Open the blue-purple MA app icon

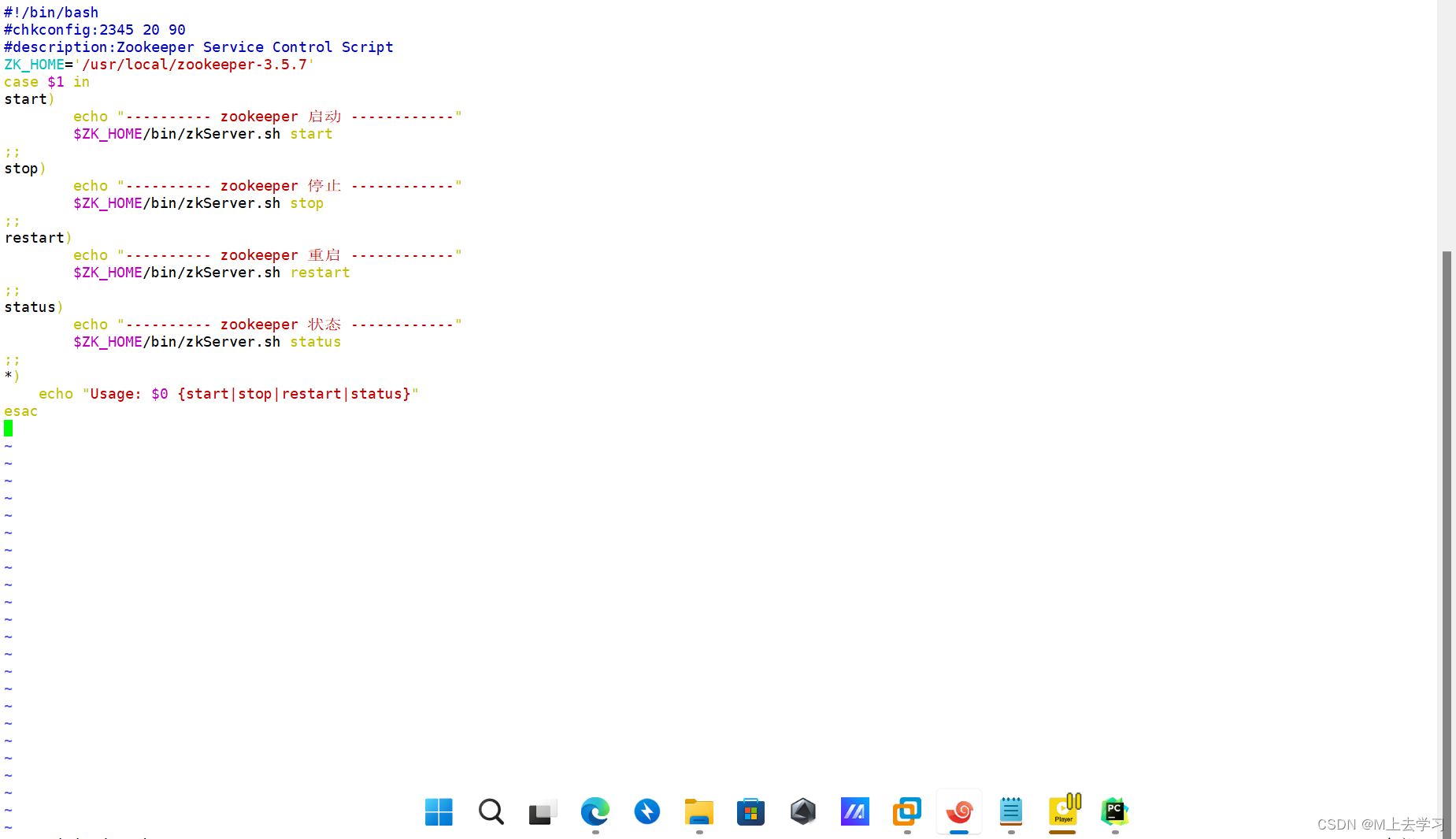854,811
